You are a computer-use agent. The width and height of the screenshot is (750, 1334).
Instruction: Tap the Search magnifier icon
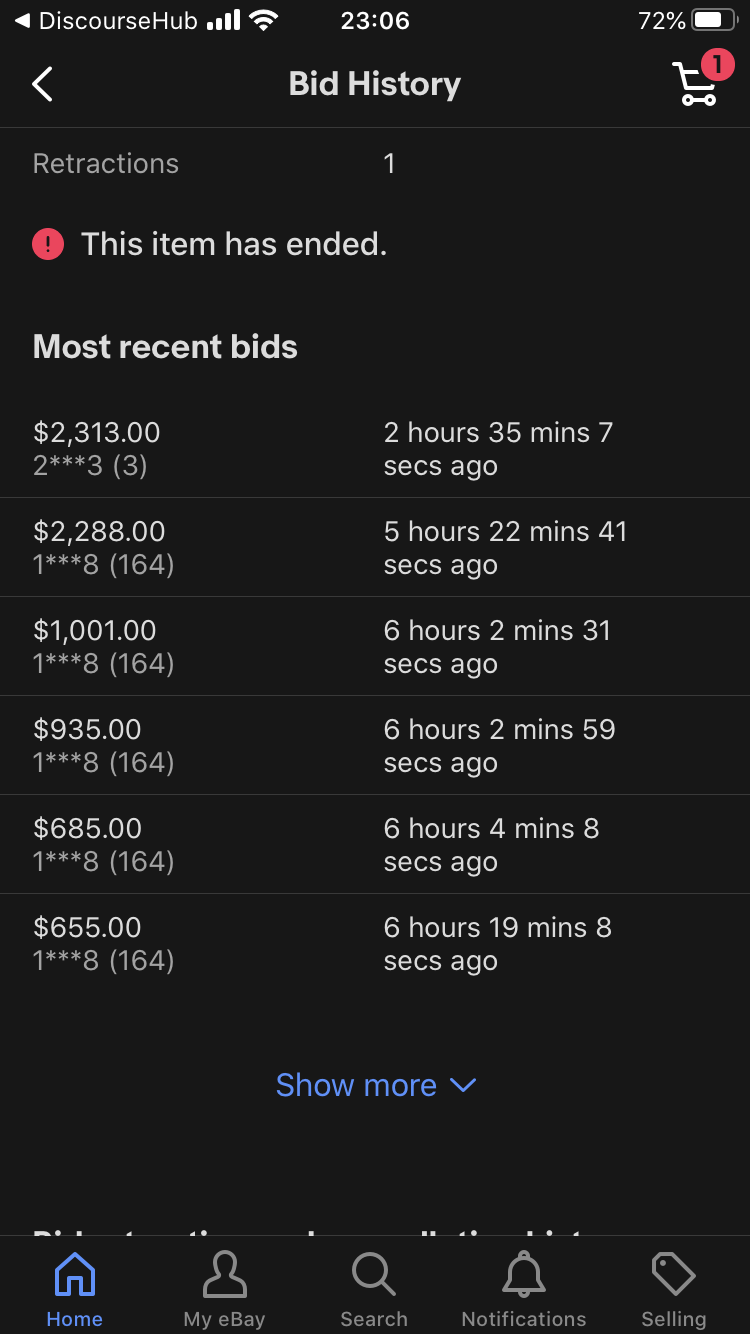coord(374,1275)
